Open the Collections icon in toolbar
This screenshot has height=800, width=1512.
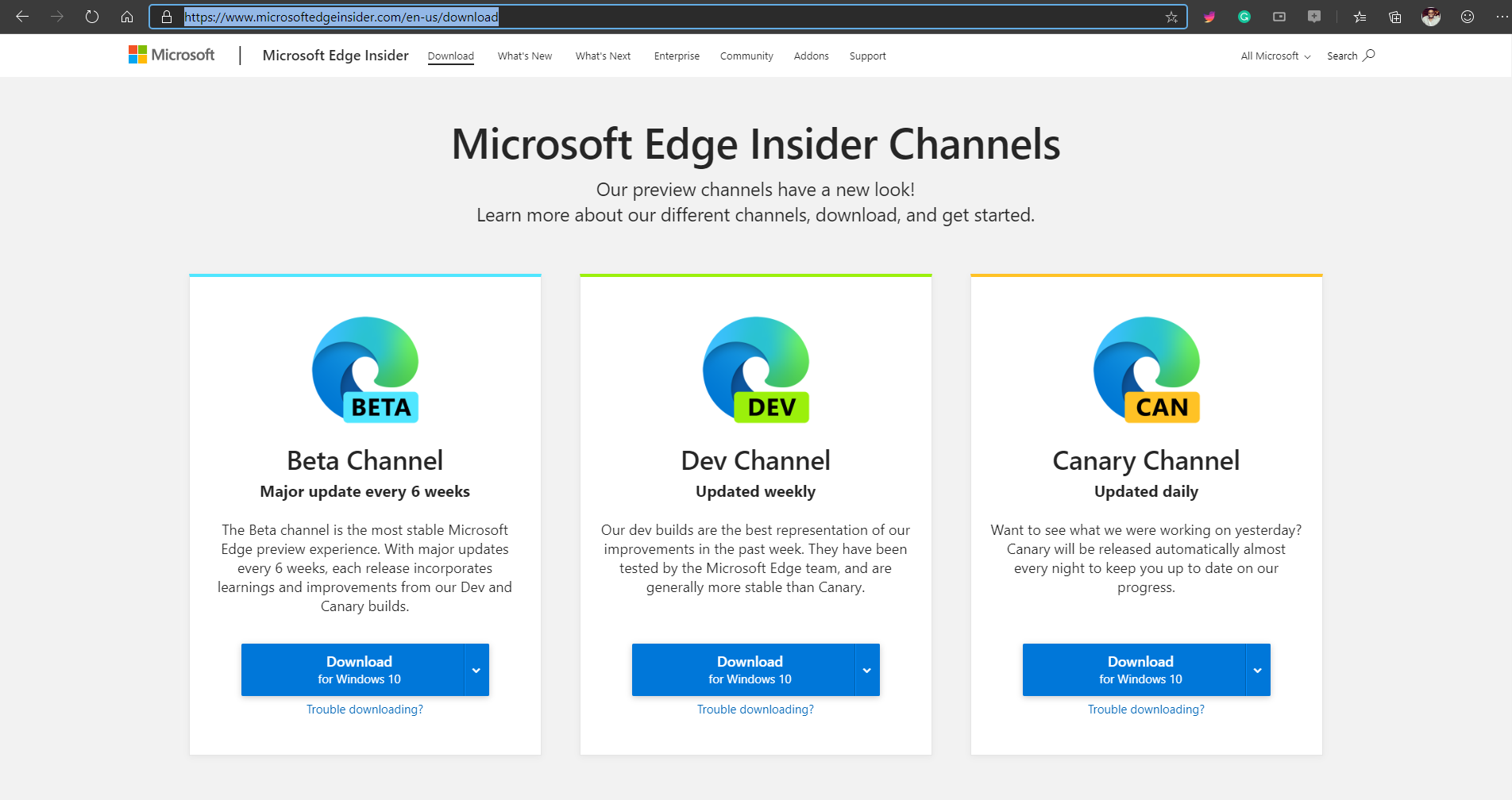pos(1395,17)
